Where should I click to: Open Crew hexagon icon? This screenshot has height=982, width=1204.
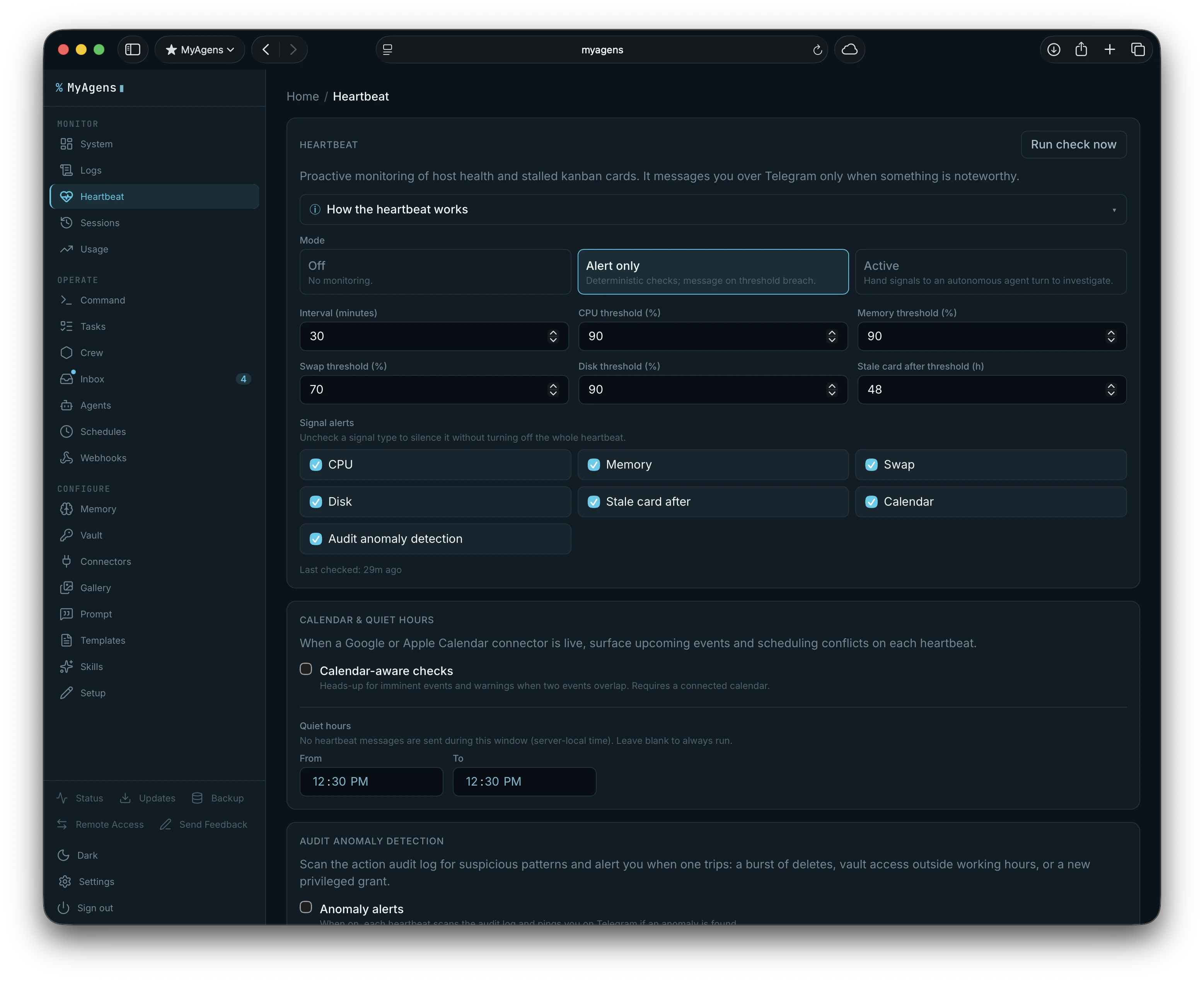[66, 353]
